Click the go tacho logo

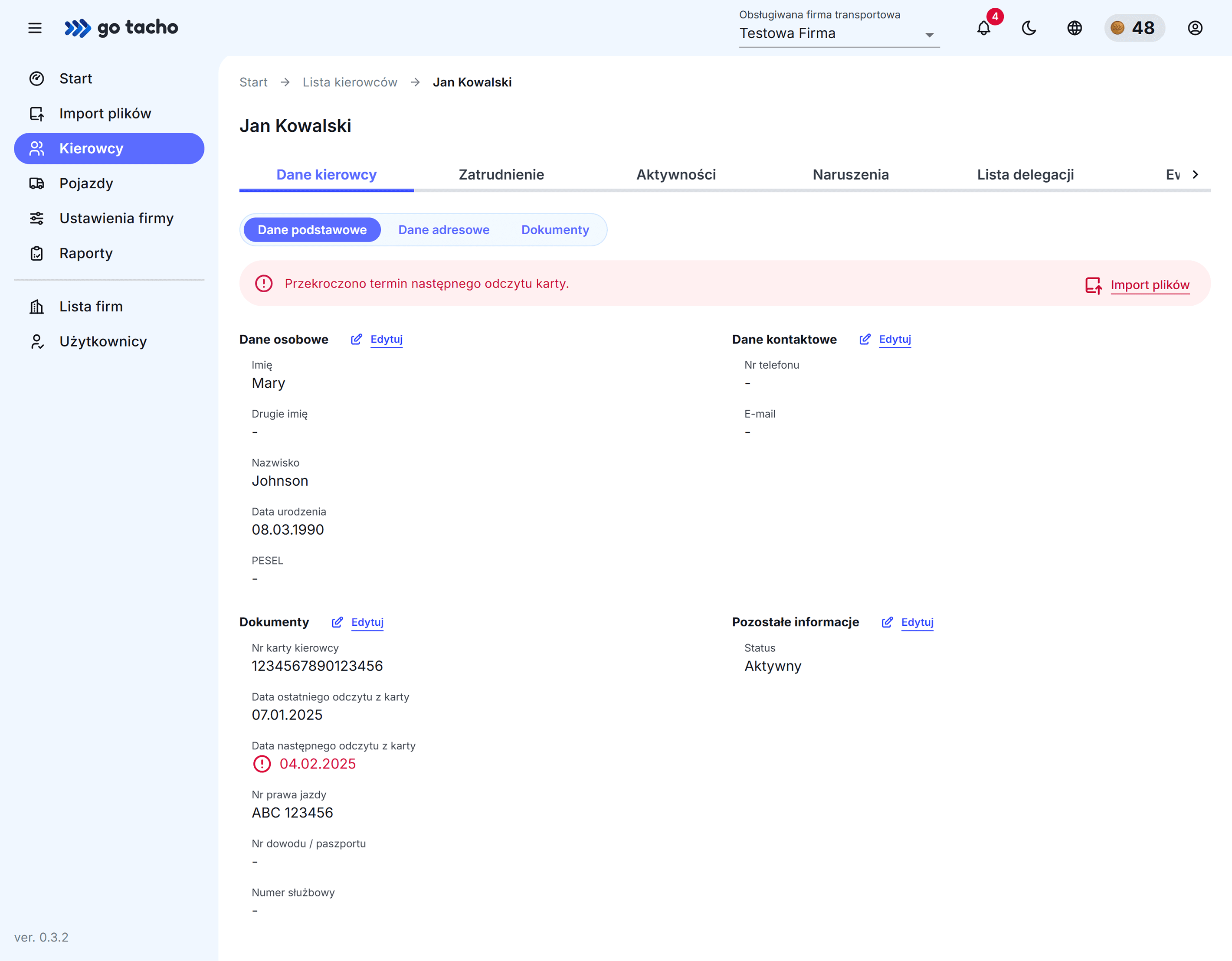[x=121, y=28]
